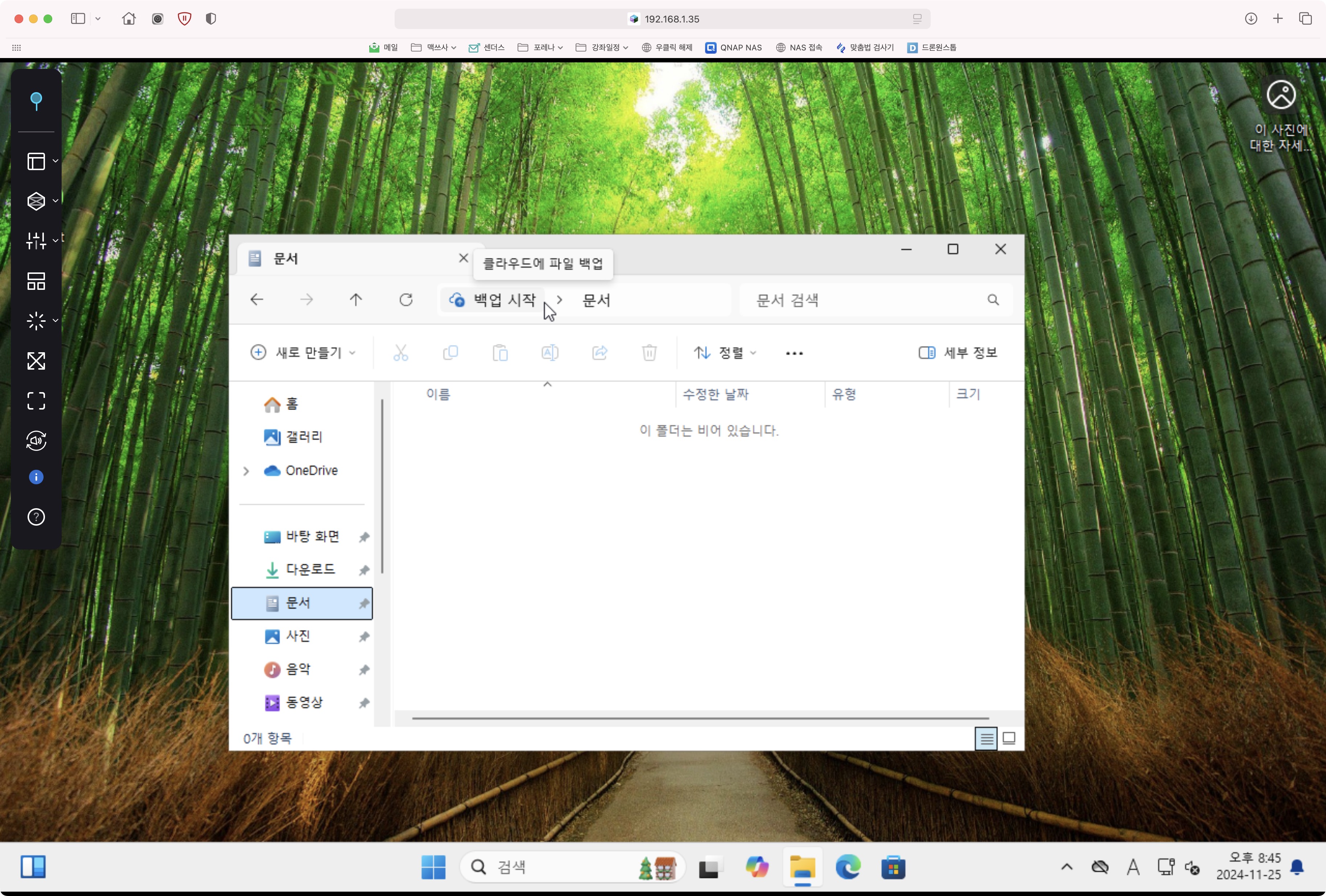This screenshot has height=896, width=1326.
Task: Click the fullscreen icon in left sidebar
Action: tap(36, 400)
